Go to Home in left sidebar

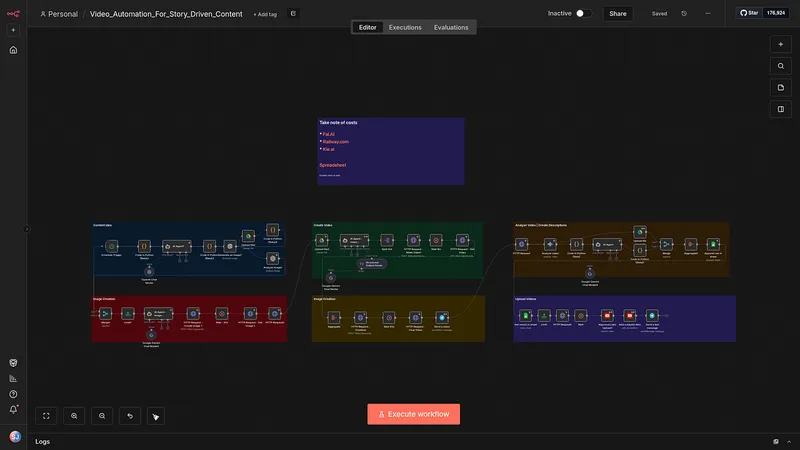(x=13, y=50)
